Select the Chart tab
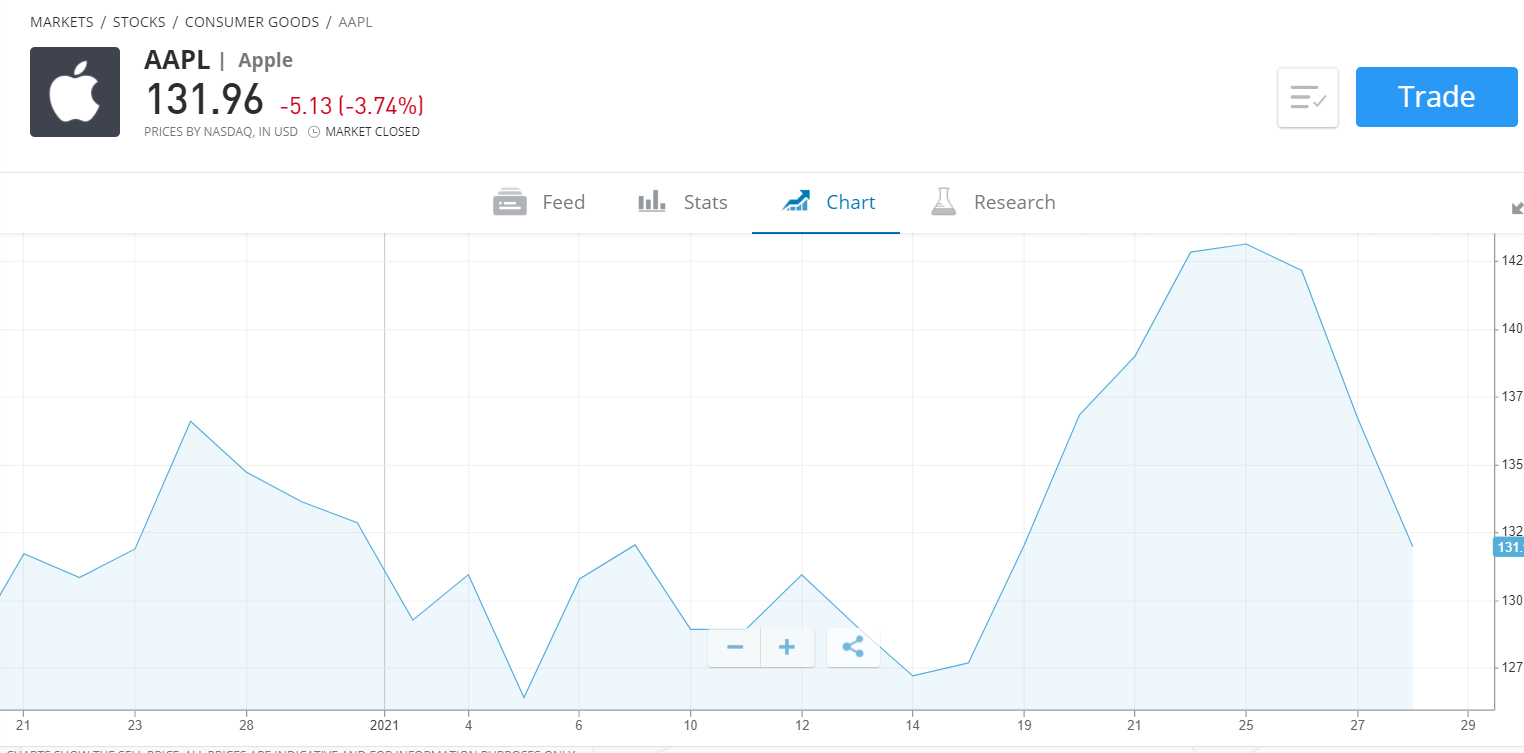 coord(826,202)
